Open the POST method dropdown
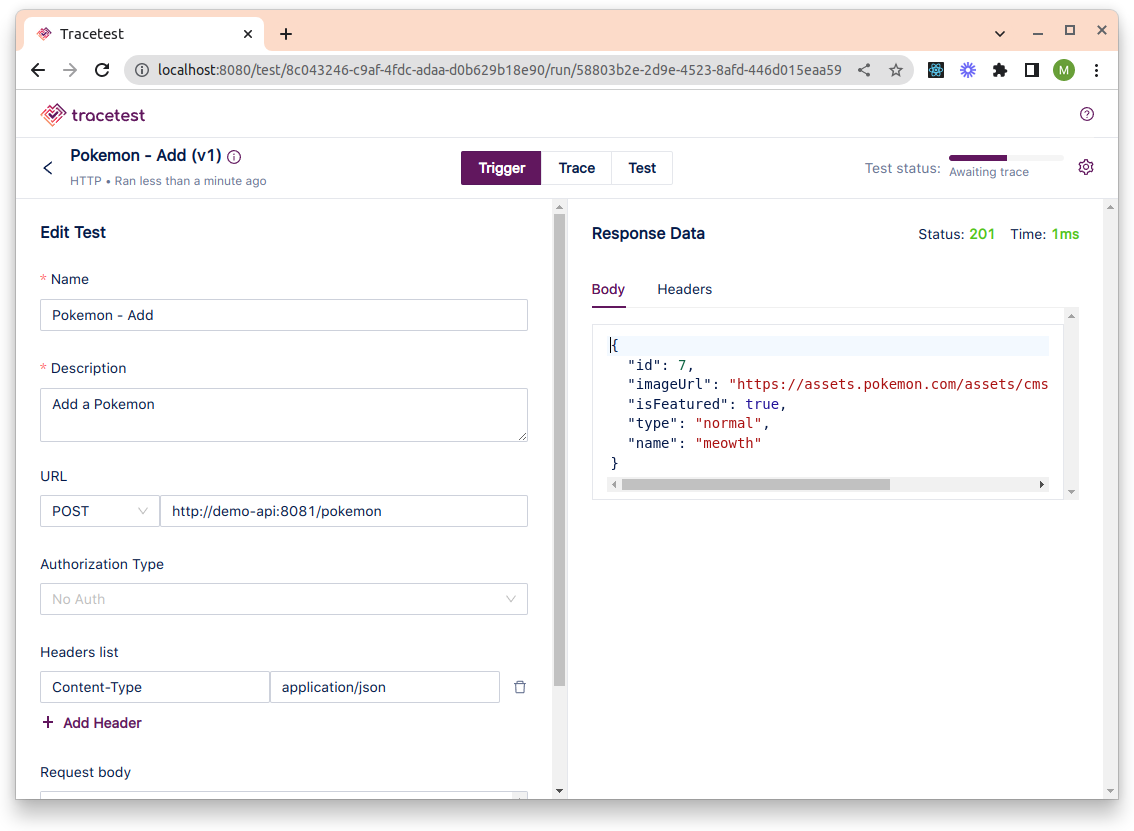1134x831 pixels. [x=100, y=511]
